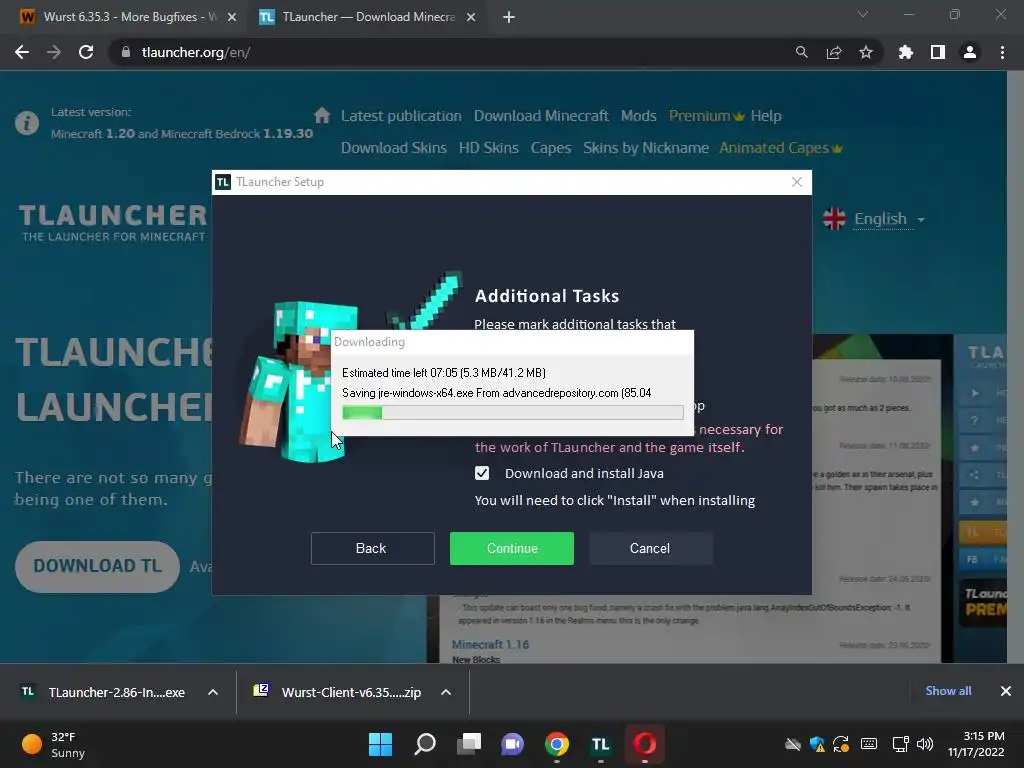The height and width of the screenshot is (768, 1024).
Task: Click the TLAUNCHER site logo
Action: point(113,222)
